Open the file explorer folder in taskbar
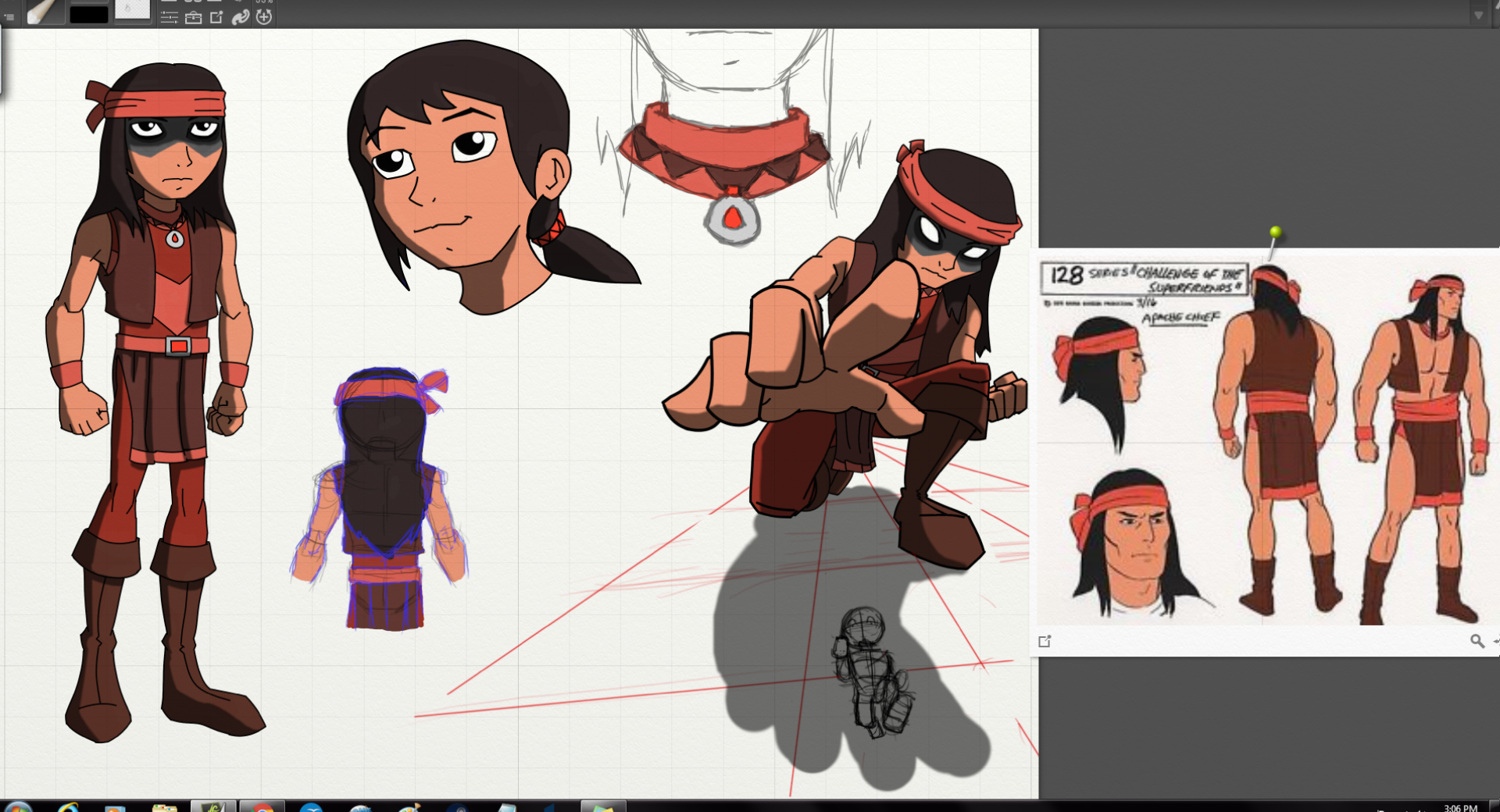 coord(165,807)
